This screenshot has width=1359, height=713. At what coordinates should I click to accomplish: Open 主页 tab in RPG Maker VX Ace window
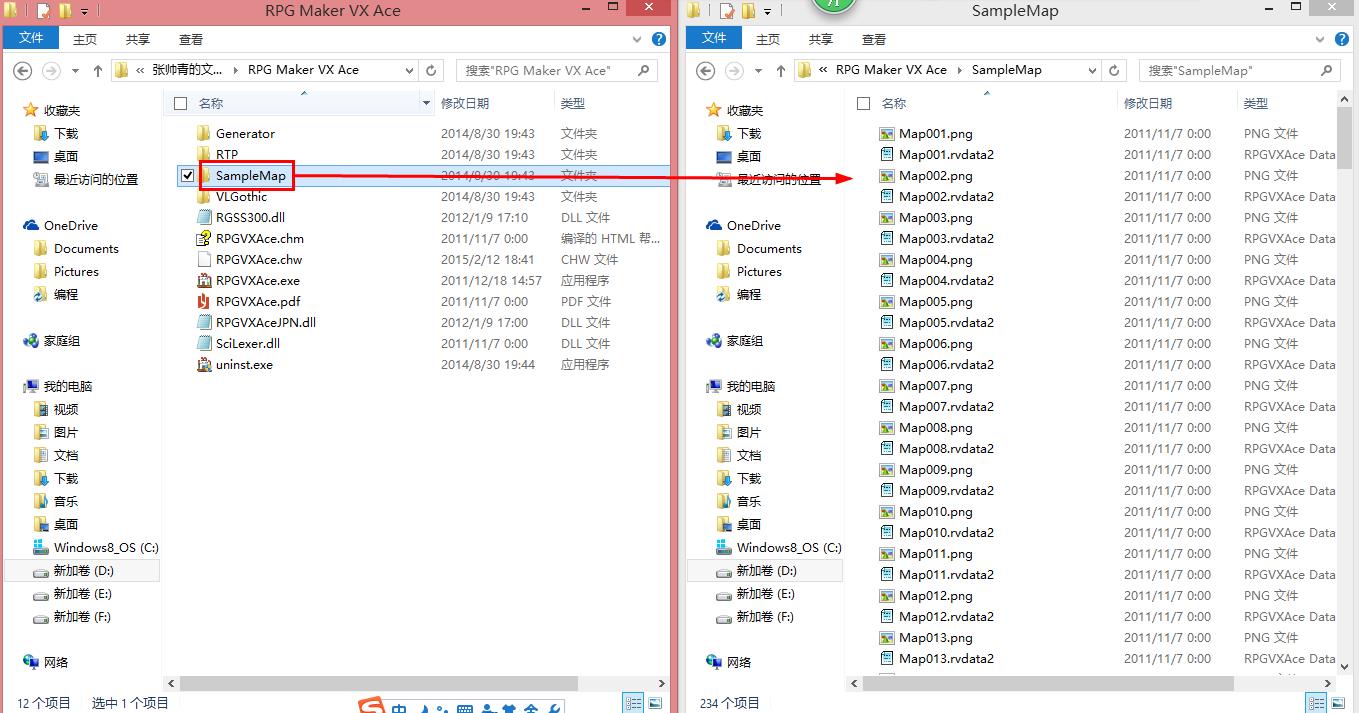[x=85, y=39]
